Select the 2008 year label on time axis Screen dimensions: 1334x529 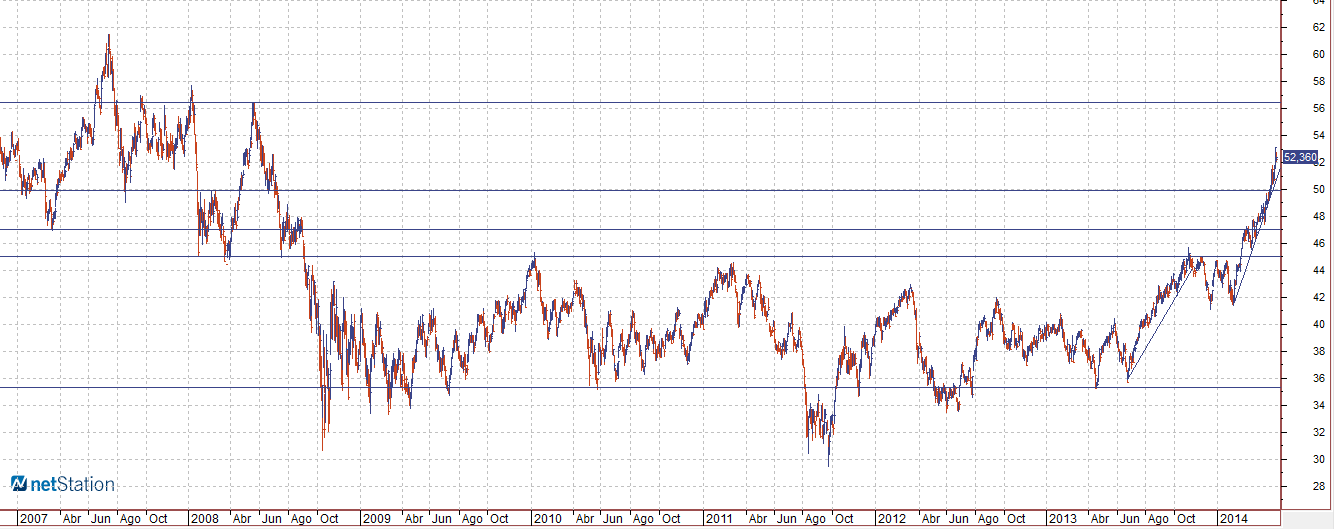tap(204, 519)
